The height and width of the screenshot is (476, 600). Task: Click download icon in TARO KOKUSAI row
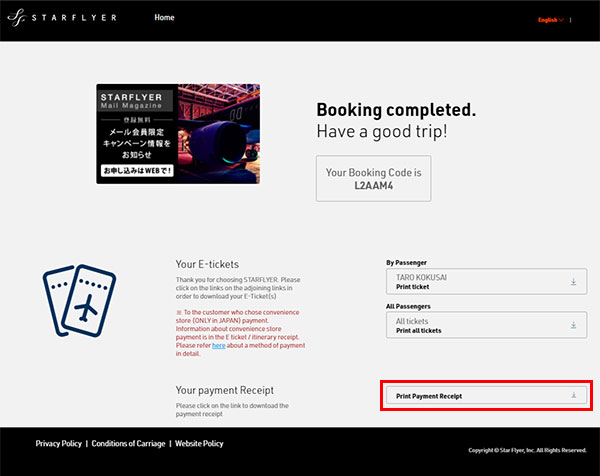pyautogui.click(x=573, y=283)
